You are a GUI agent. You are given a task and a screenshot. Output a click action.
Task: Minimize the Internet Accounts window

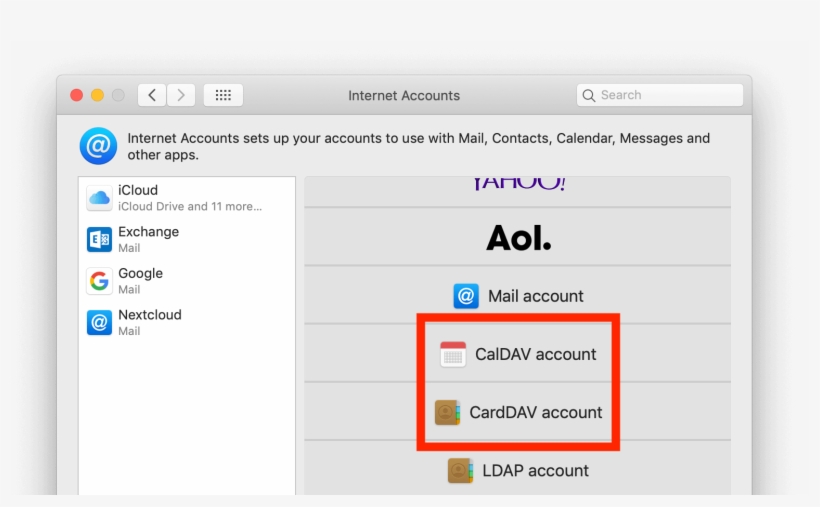97,95
